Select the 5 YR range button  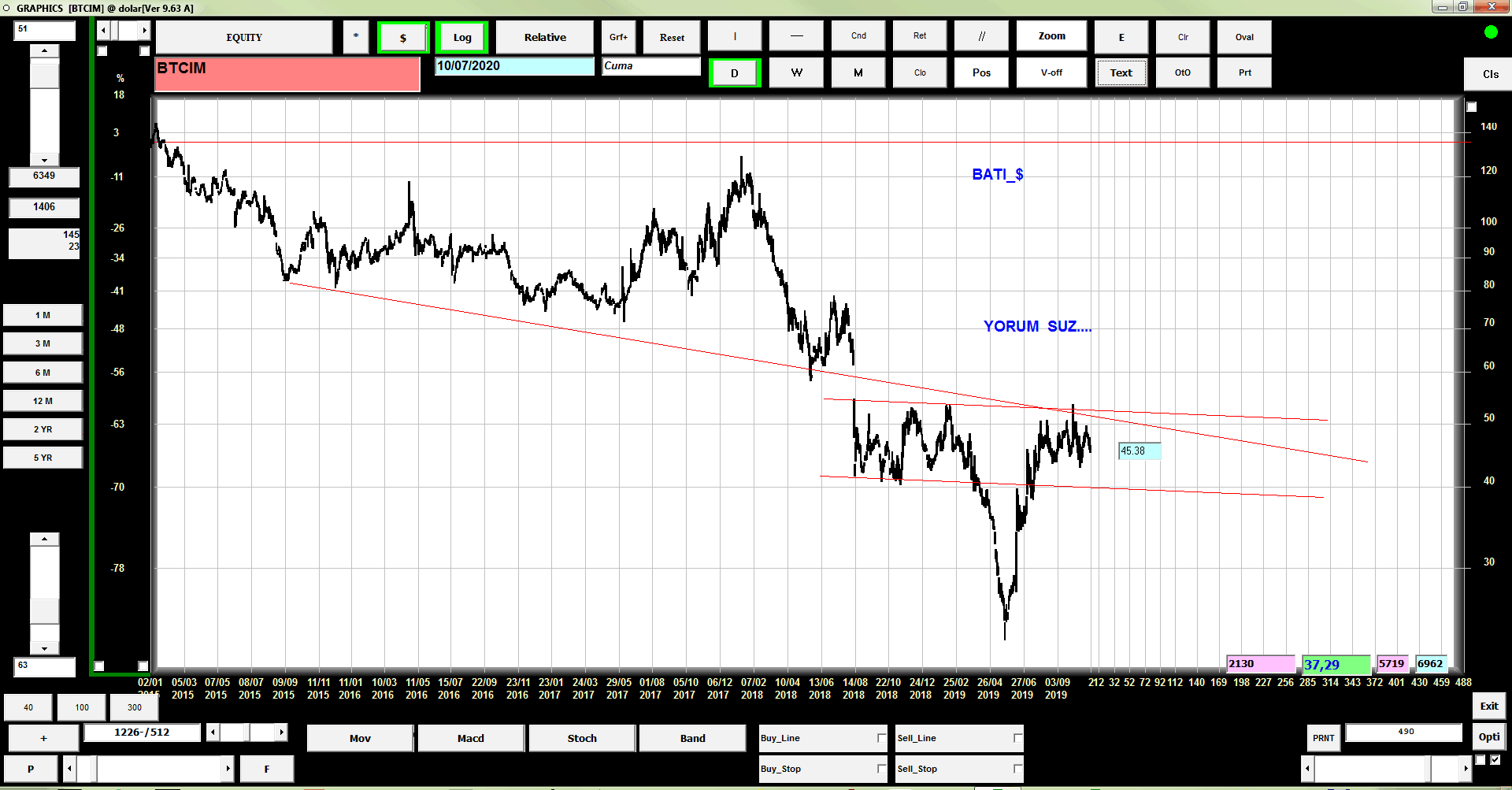[43, 458]
